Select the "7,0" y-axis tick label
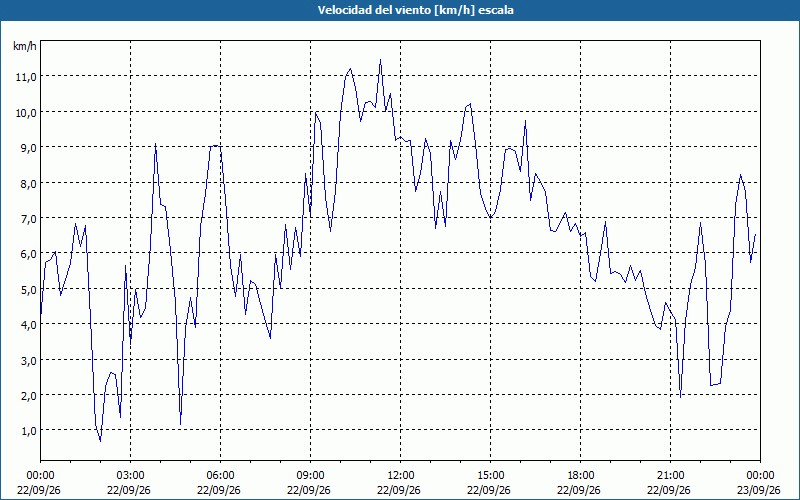The width and height of the screenshot is (800, 500). pyautogui.click(x=28, y=218)
